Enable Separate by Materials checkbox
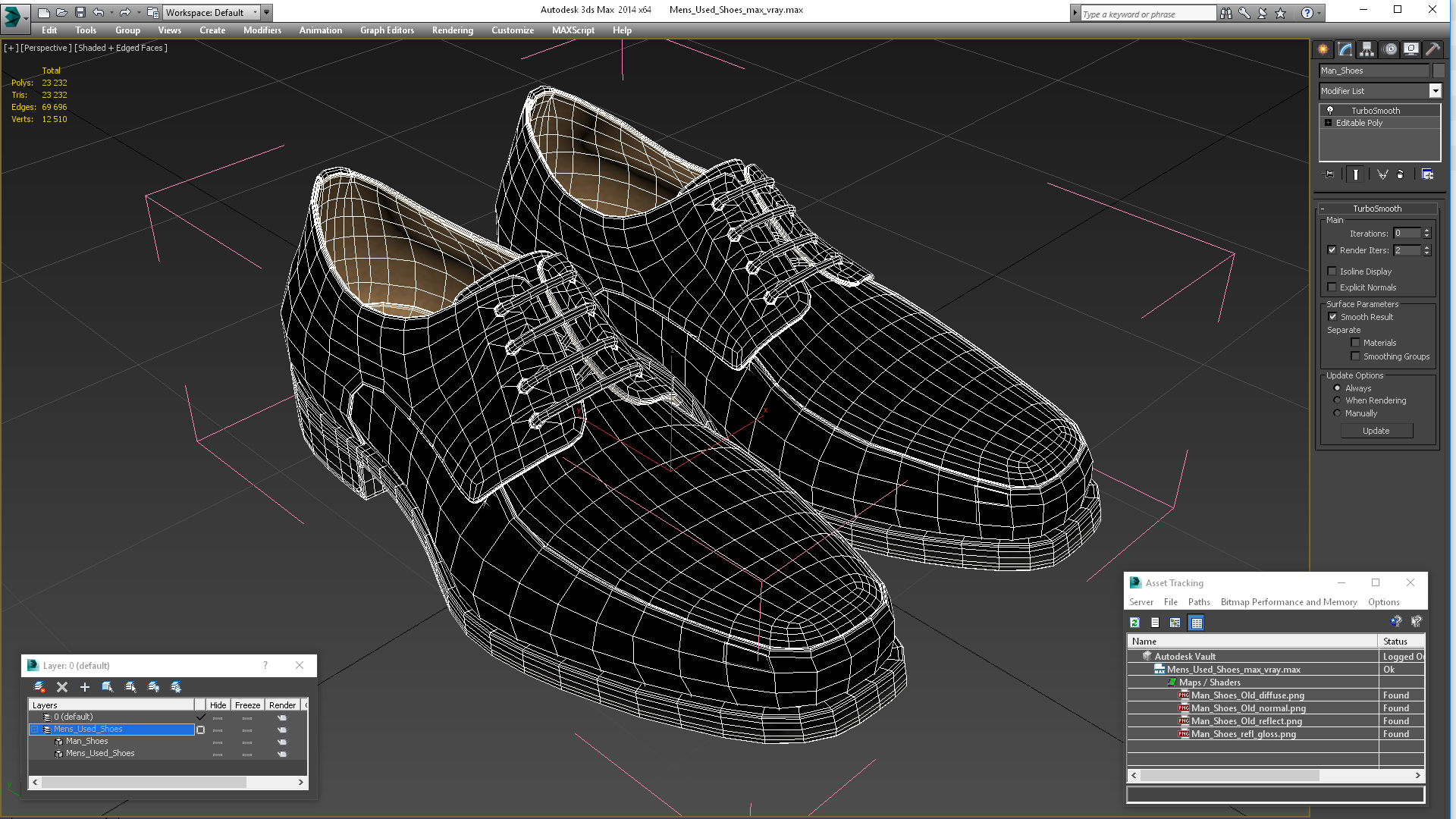The image size is (1456, 819). (1355, 343)
